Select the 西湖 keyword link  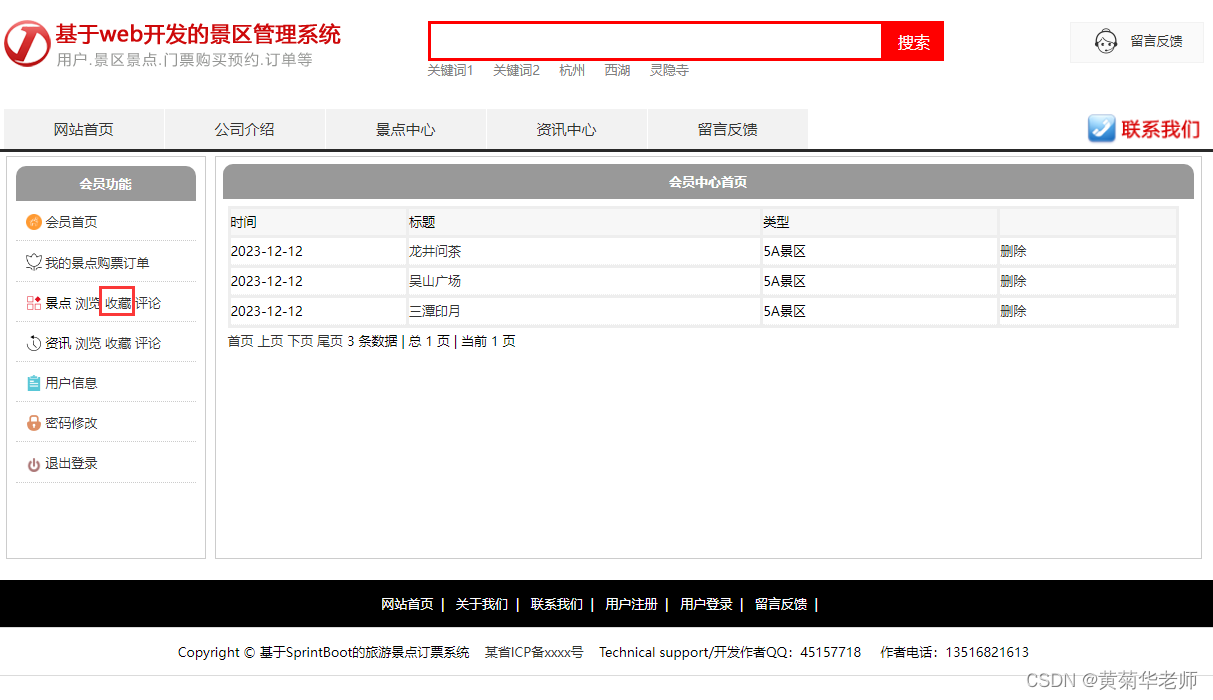[x=617, y=70]
